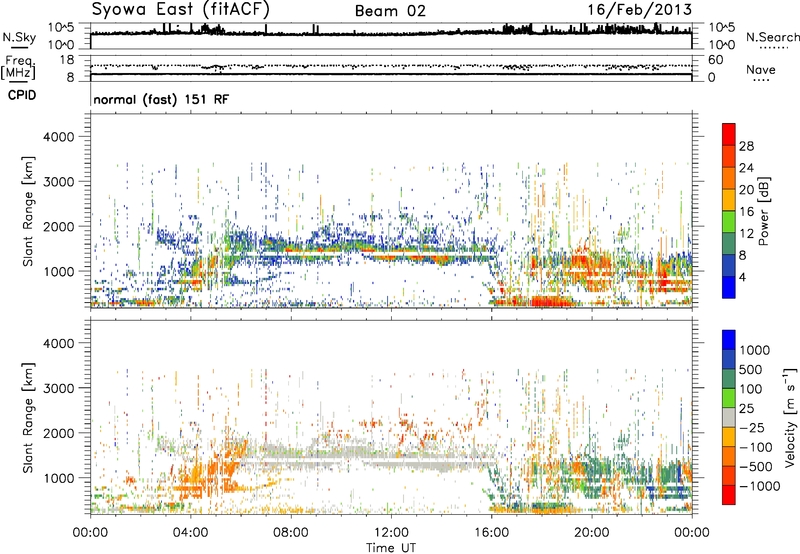Select the "2000" range tick in velocity panel
800x554 pixels.
(59, 433)
